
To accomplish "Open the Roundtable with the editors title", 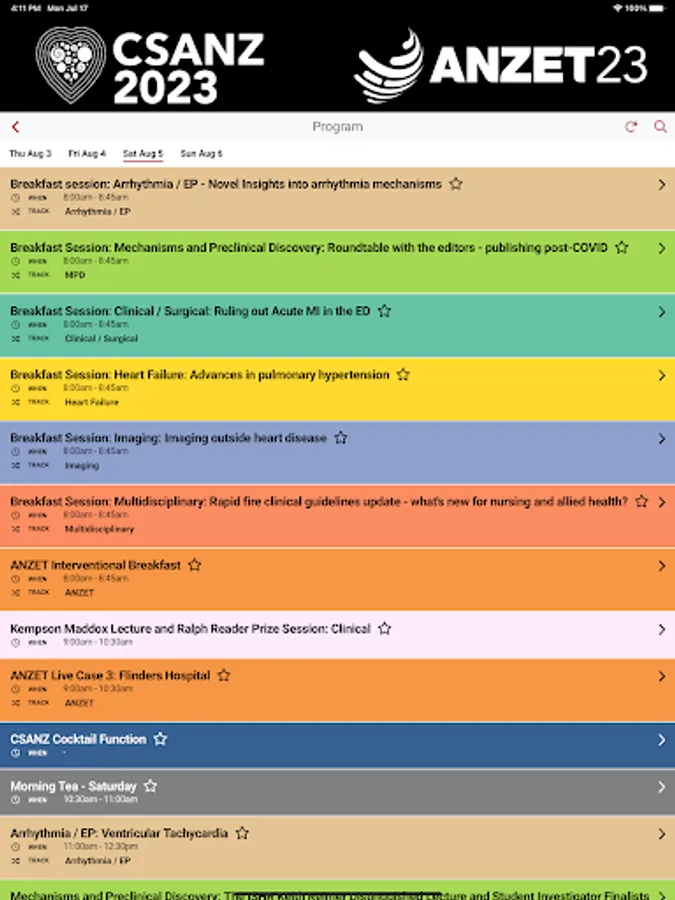I will point(309,248).
